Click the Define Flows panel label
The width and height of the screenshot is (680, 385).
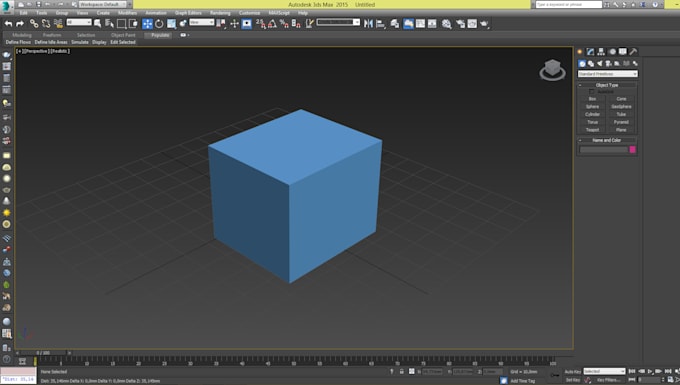pos(18,42)
